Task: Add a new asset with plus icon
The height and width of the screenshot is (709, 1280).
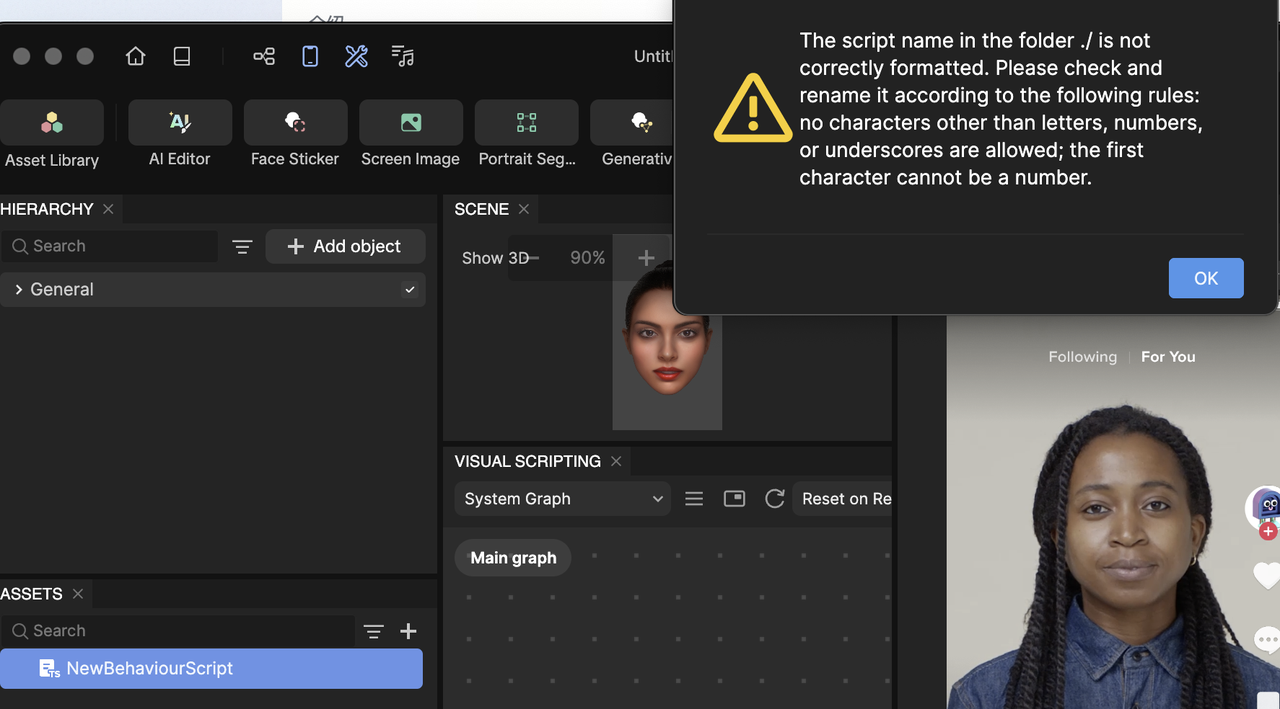Action: (x=408, y=631)
